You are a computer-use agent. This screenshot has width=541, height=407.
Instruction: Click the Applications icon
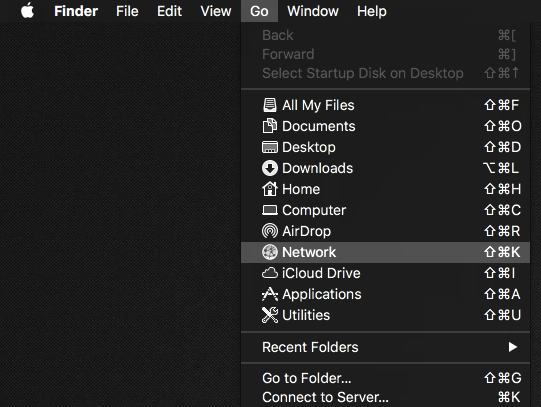pos(269,294)
